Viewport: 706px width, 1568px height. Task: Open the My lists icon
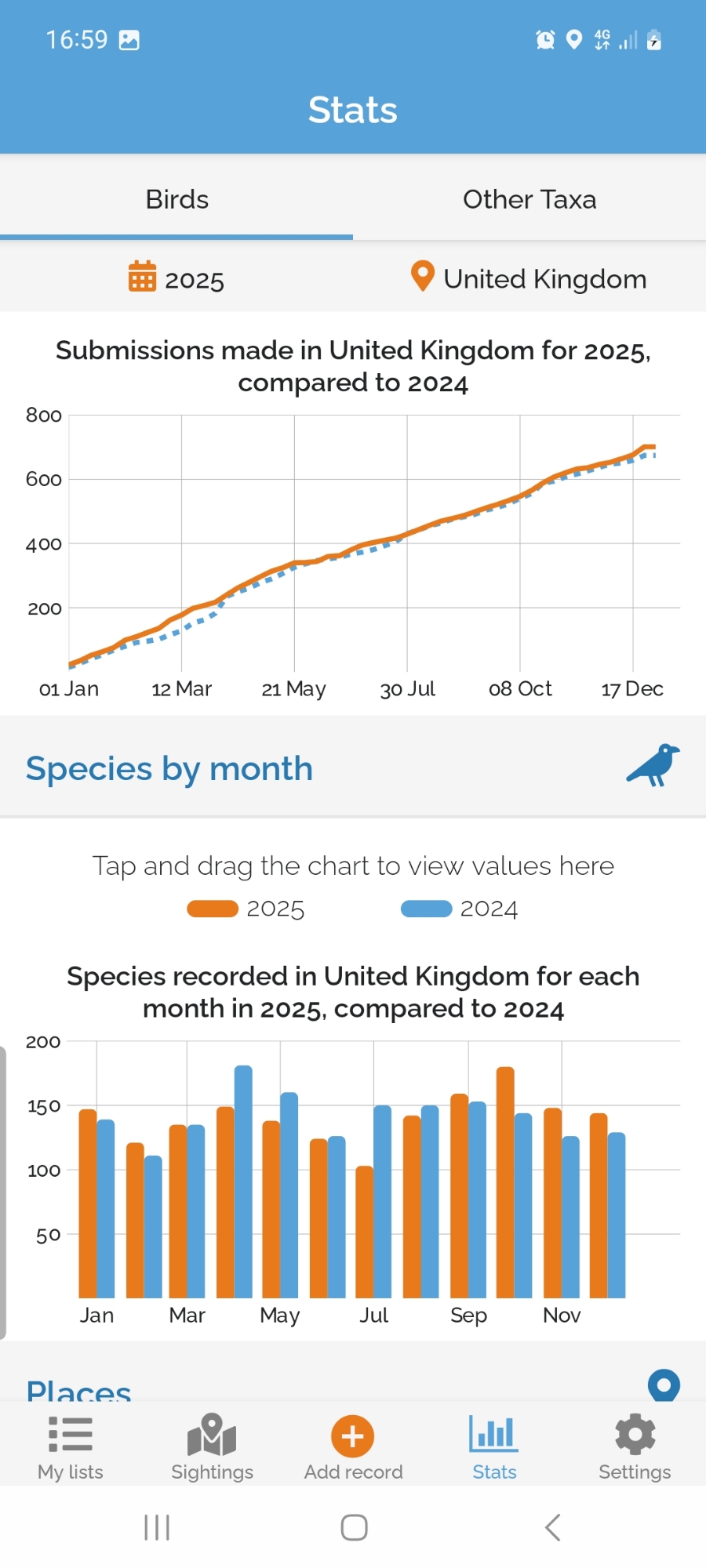point(71,1434)
